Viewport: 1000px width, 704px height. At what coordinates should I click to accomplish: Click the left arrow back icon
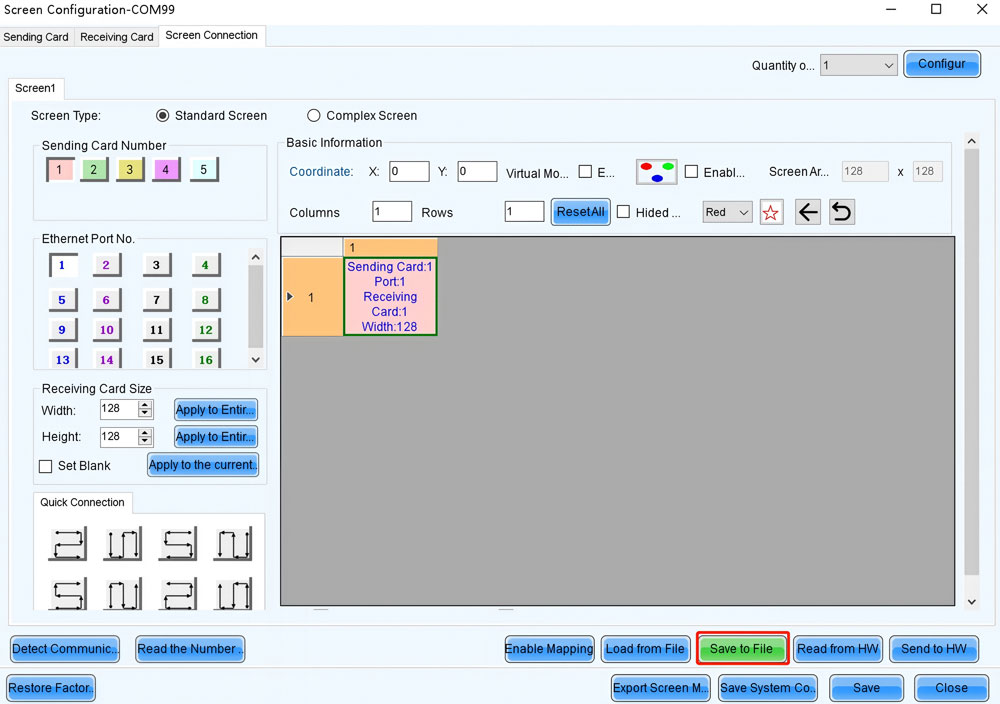[808, 212]
